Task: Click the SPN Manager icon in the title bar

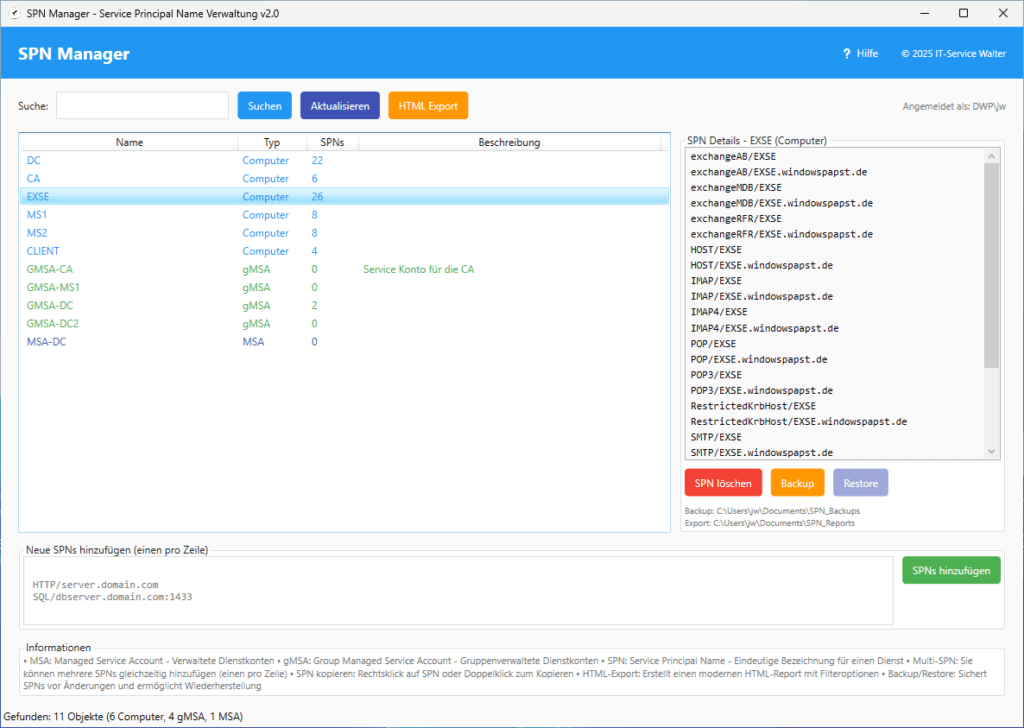Action: [14, 13]
